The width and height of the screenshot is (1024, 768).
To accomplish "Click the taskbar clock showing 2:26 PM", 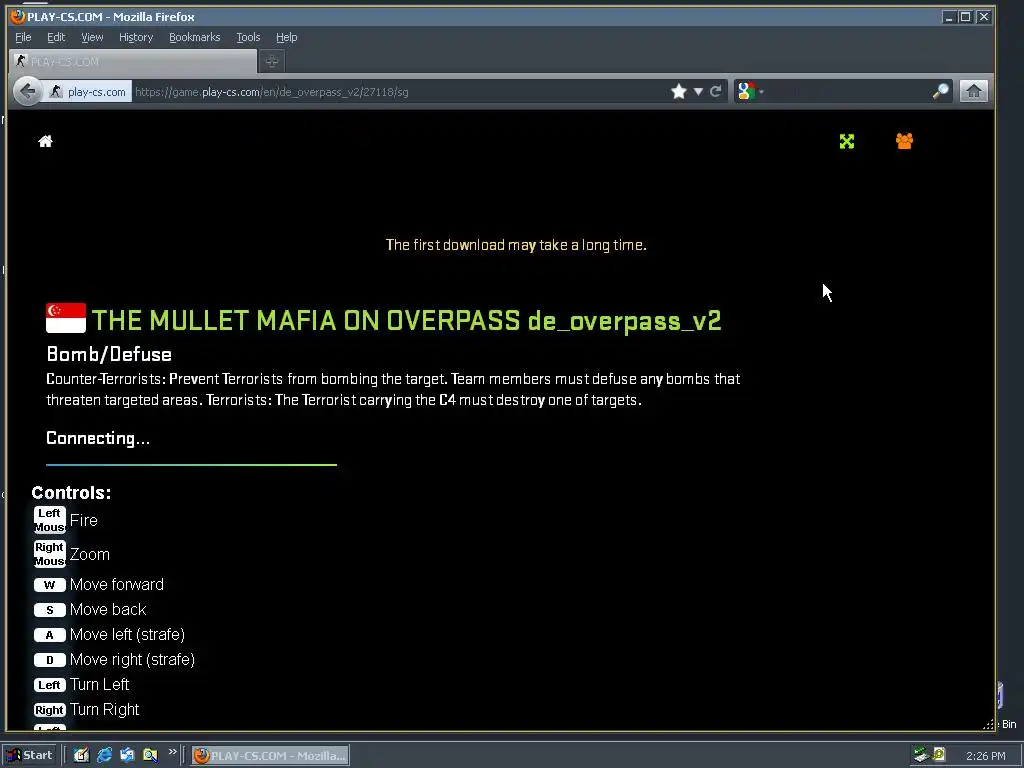I will coord(985,756).
